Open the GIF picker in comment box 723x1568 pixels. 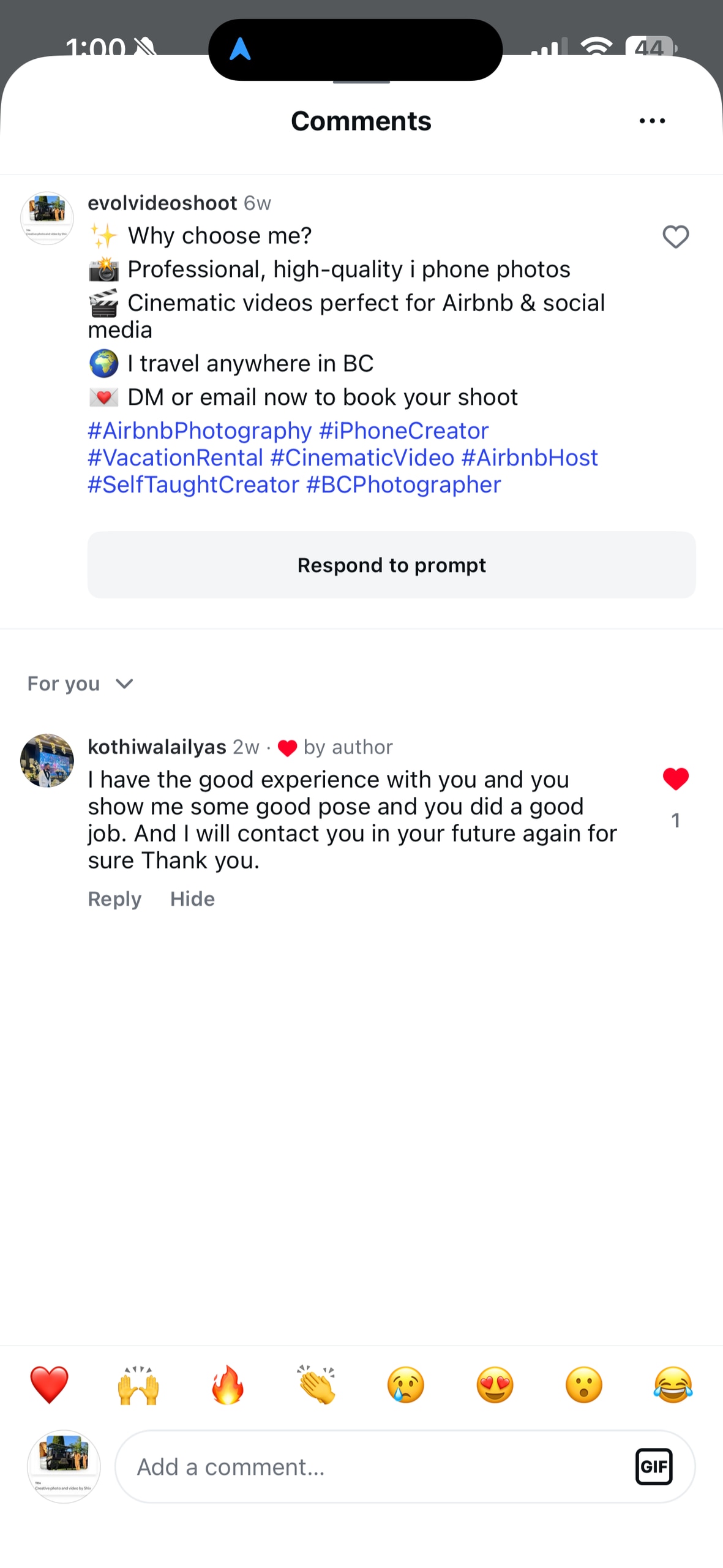[x=653, y=1467]
